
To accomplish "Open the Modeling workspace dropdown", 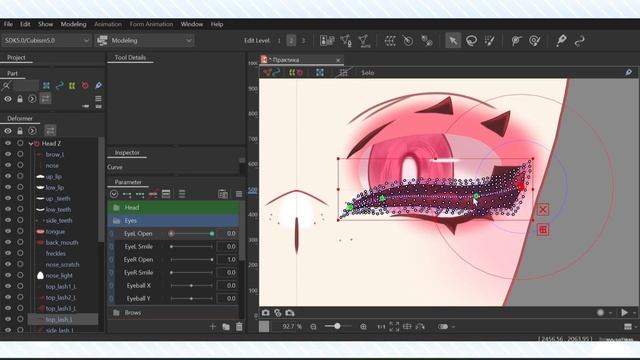I will (x=144, y=40).
